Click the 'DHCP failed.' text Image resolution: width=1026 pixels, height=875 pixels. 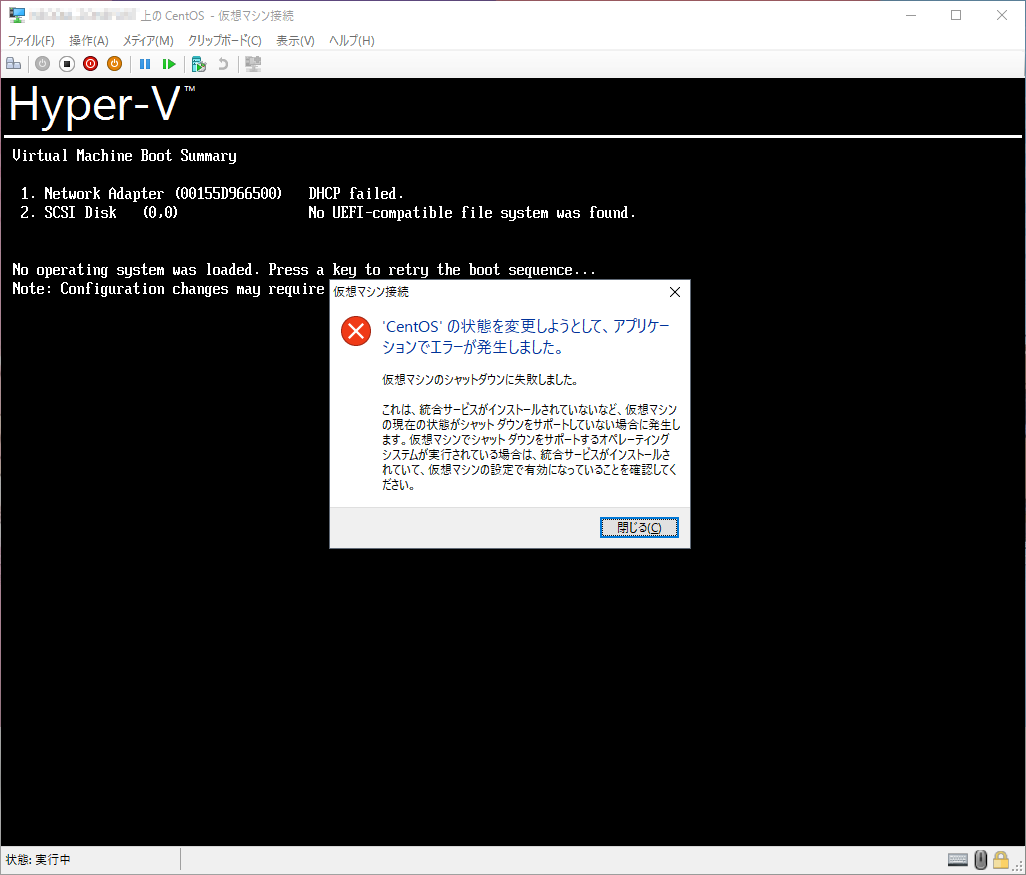(356, 194)
